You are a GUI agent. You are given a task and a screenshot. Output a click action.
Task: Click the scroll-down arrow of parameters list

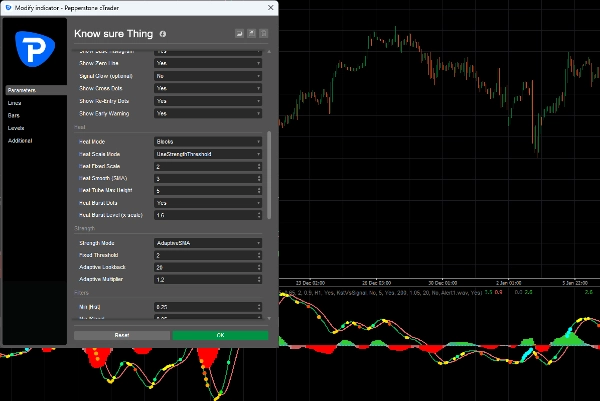tap(269, 318)
